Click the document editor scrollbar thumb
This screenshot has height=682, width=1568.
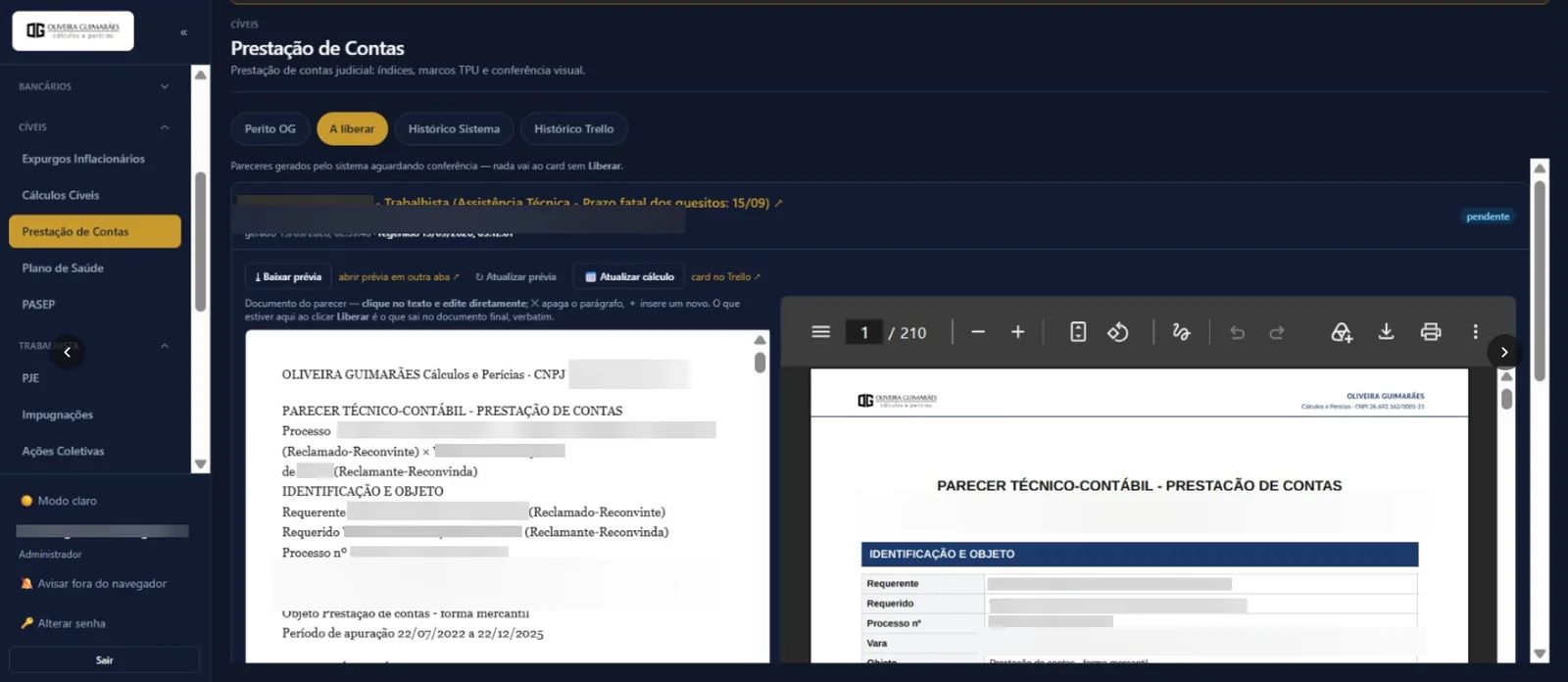tap(759, 363)
